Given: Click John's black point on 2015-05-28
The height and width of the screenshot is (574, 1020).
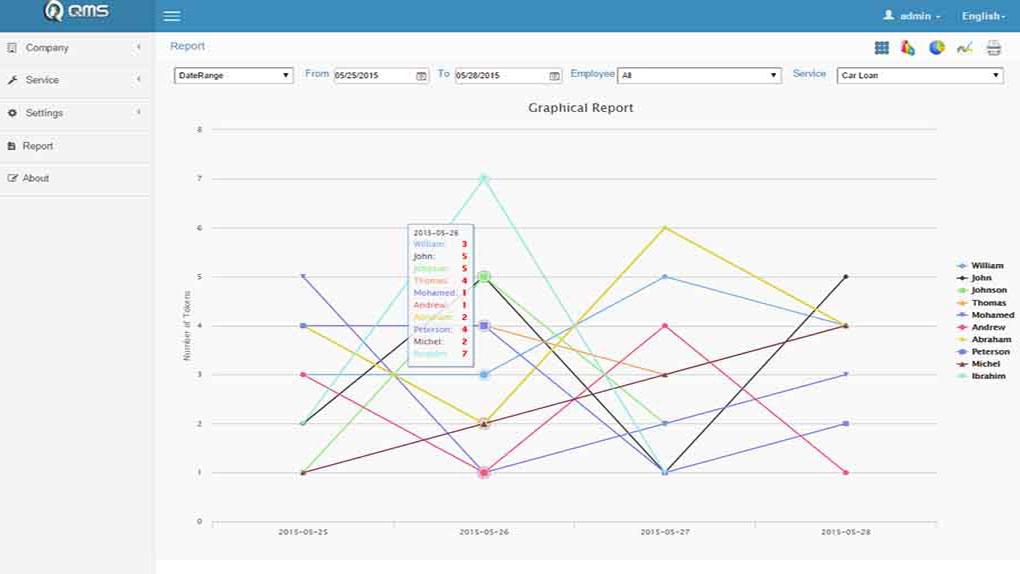Looking at the screenshot, I should click(x=846, y=277).
